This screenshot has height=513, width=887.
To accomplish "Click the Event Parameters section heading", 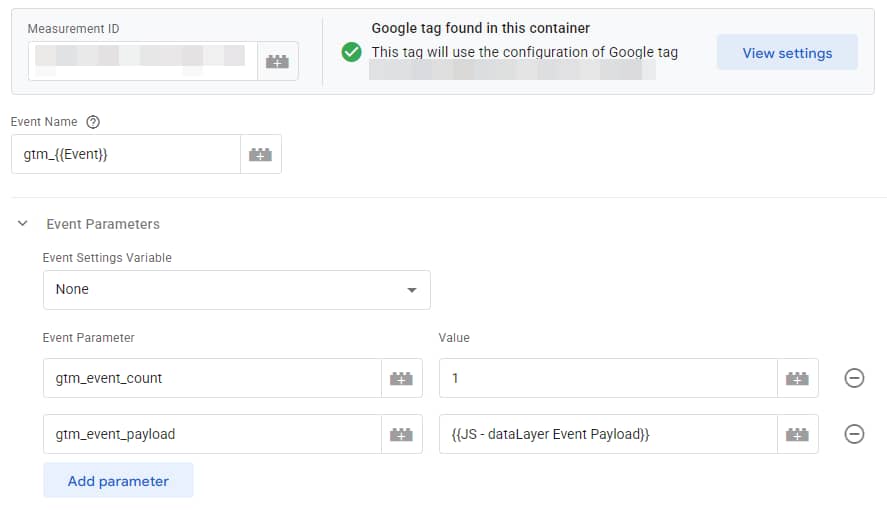I will (x=103, y=224).
